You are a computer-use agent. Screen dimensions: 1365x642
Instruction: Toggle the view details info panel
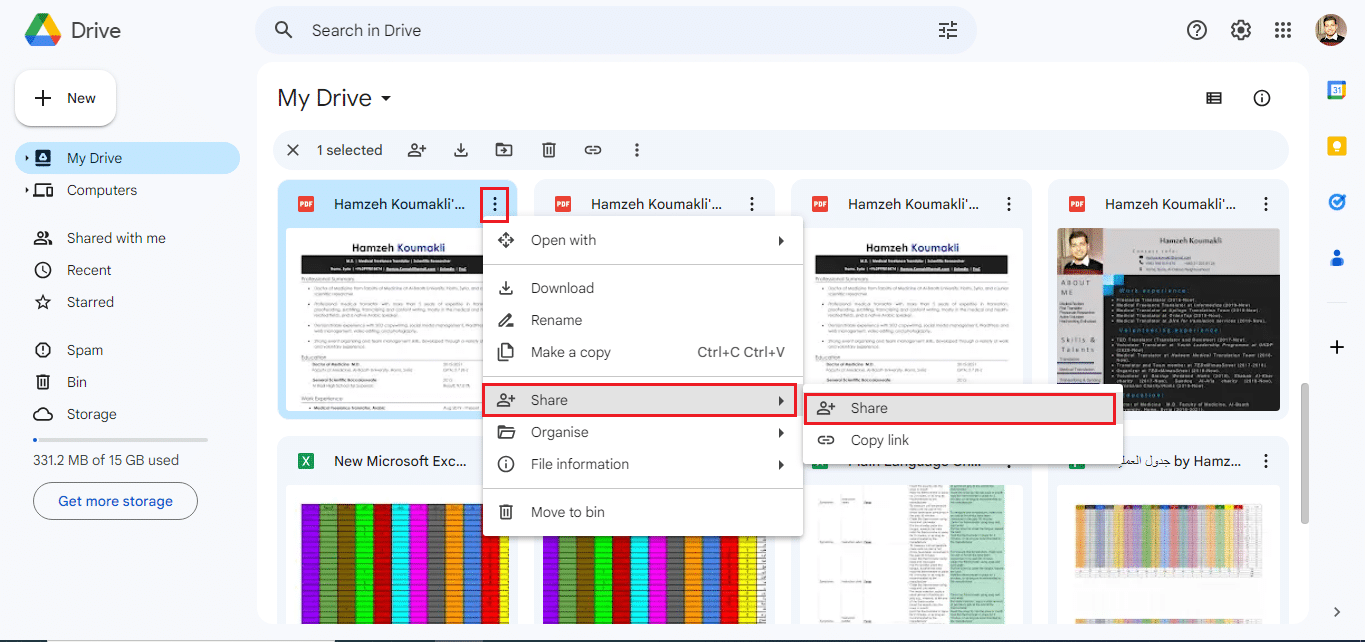click(1262, 98)
